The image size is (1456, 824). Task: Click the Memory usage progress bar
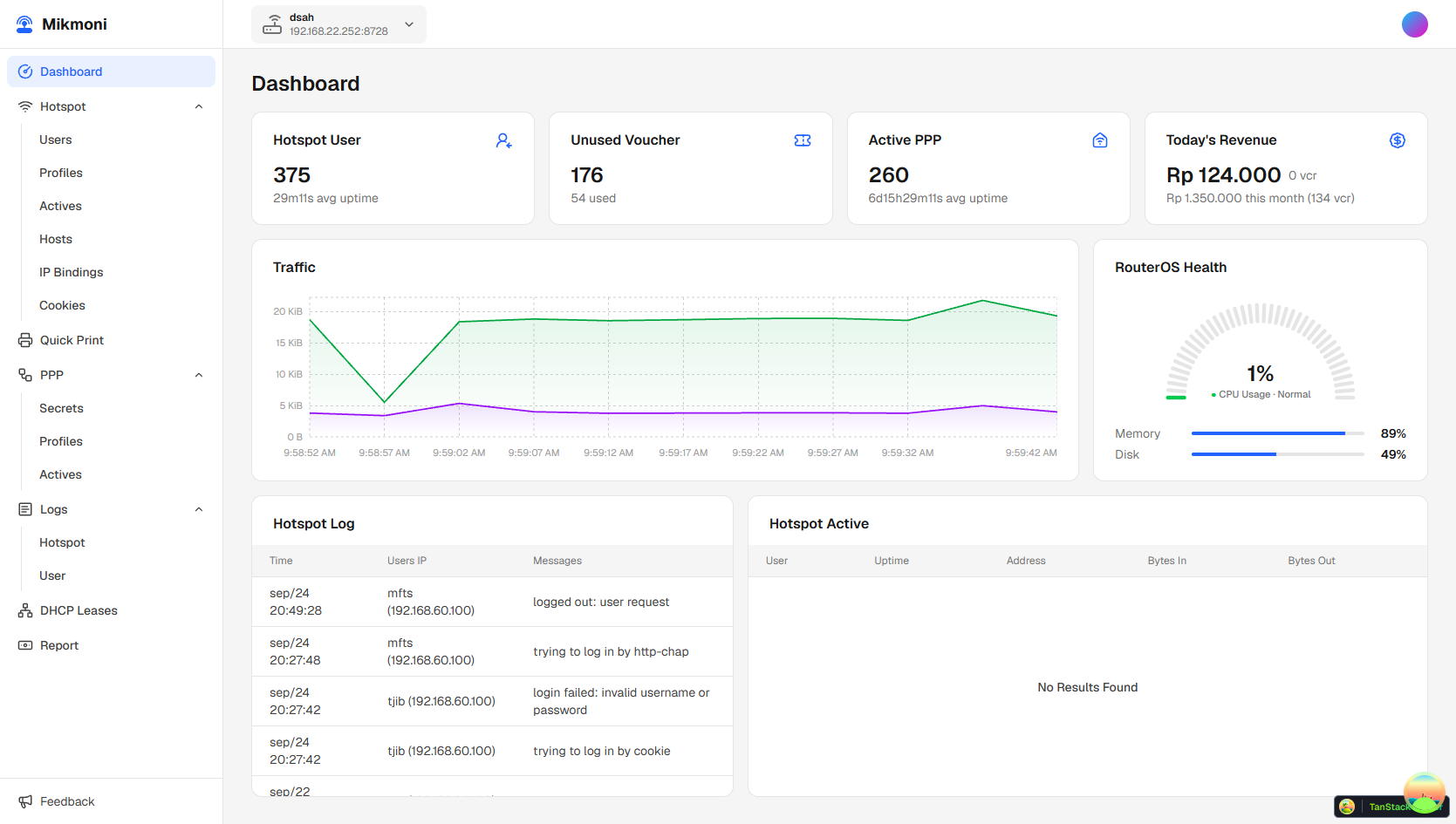(x=1277, y=433)
